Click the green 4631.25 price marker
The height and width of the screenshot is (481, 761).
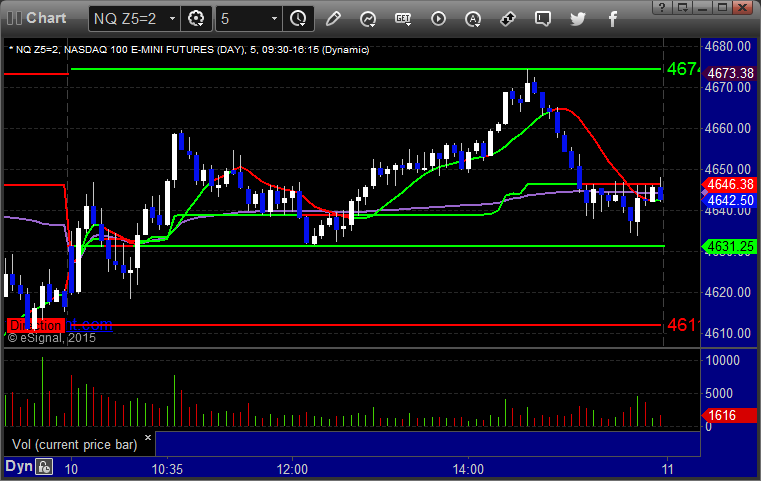click(730, 247)
